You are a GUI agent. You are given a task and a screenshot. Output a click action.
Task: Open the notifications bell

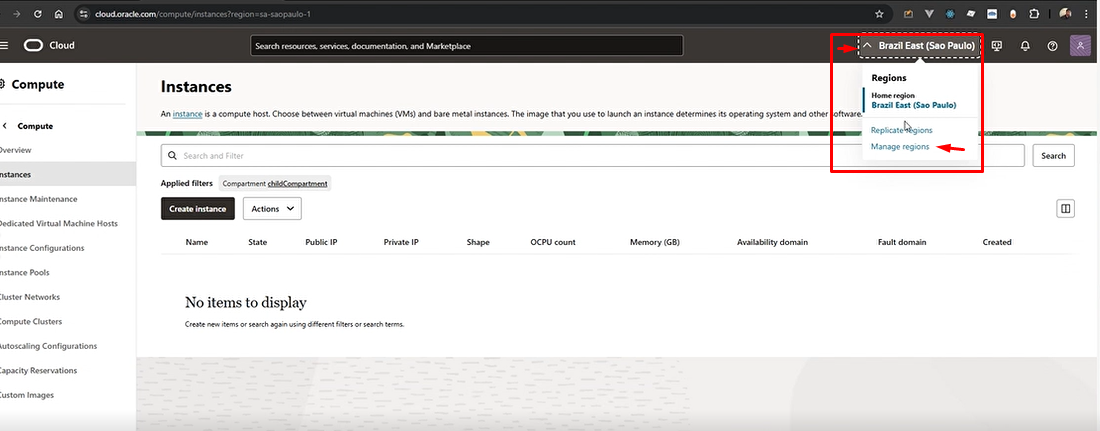point(1025,46)
